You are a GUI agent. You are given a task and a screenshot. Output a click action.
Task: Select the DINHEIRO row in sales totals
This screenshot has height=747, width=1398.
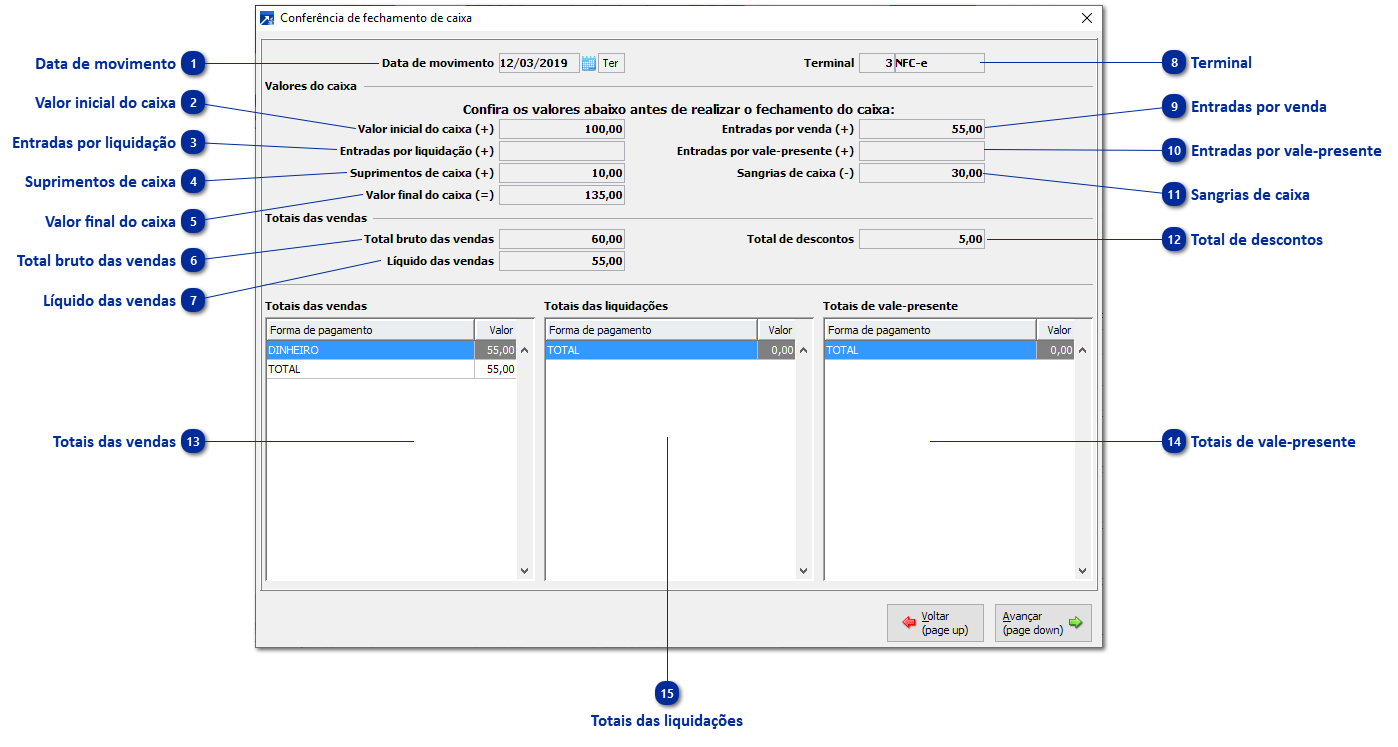pos(391,351)
